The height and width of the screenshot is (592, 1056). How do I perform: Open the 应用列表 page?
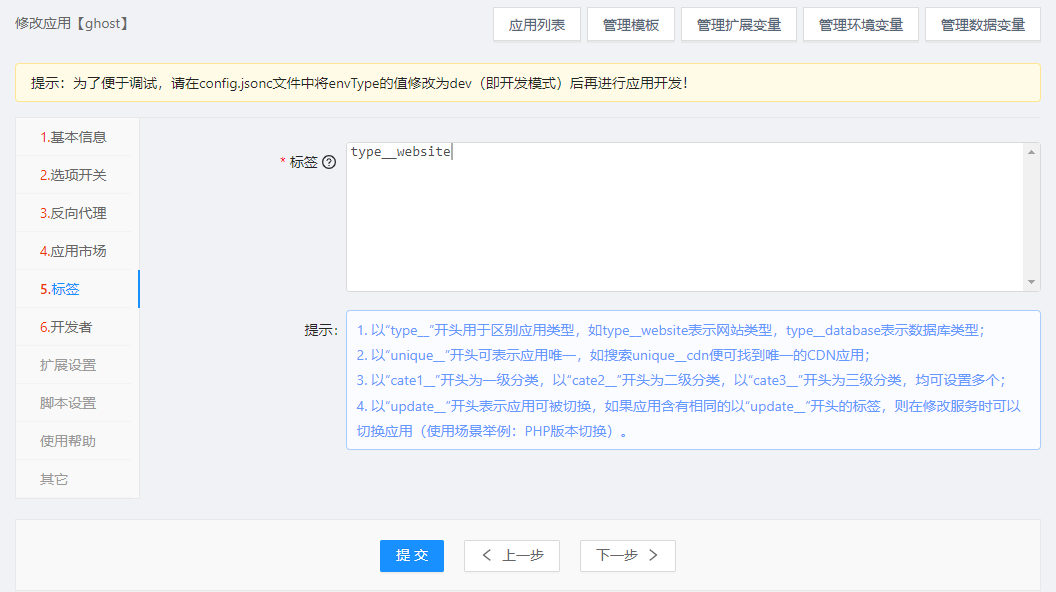[537, 25]
